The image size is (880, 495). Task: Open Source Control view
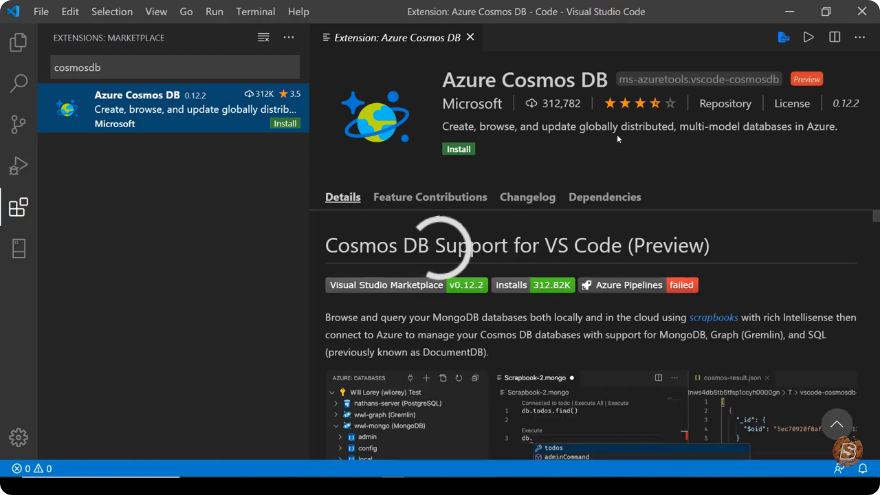pyautogui.click(x=18, y=124)
